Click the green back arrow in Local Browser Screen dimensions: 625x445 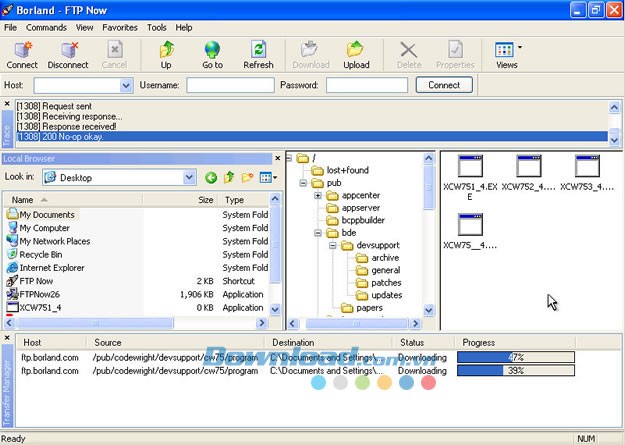(211, 178)
